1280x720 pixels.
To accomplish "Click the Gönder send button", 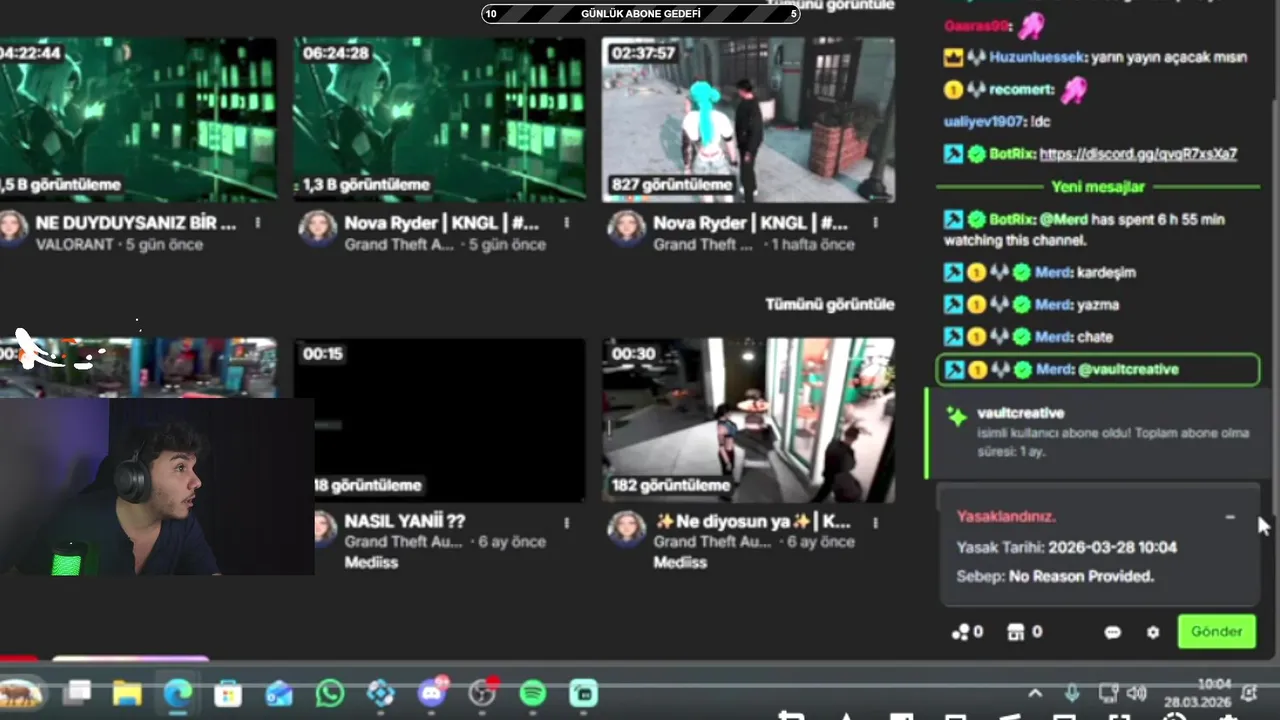I will [x=1217, y=631].
